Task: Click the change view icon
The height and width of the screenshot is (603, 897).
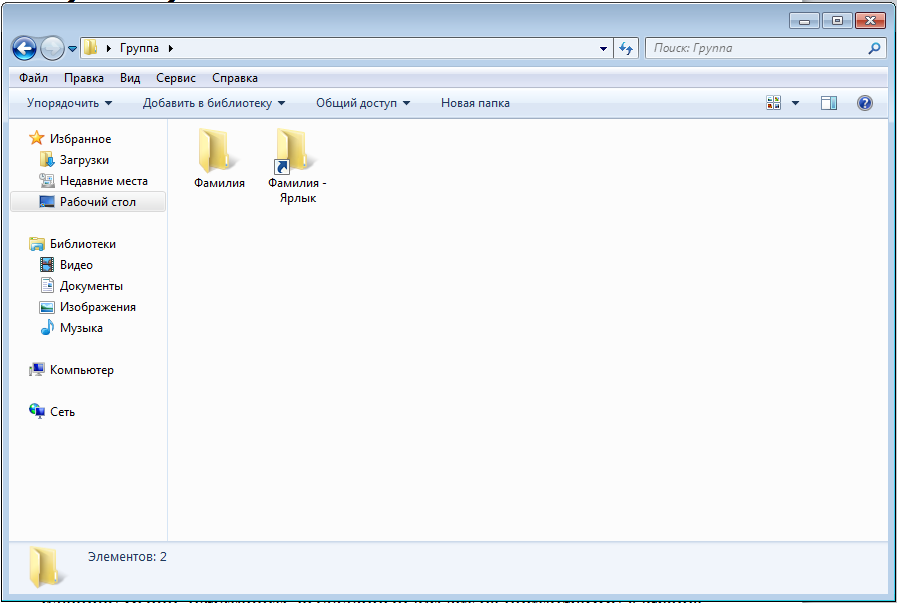Action: (x=773, y=103)
